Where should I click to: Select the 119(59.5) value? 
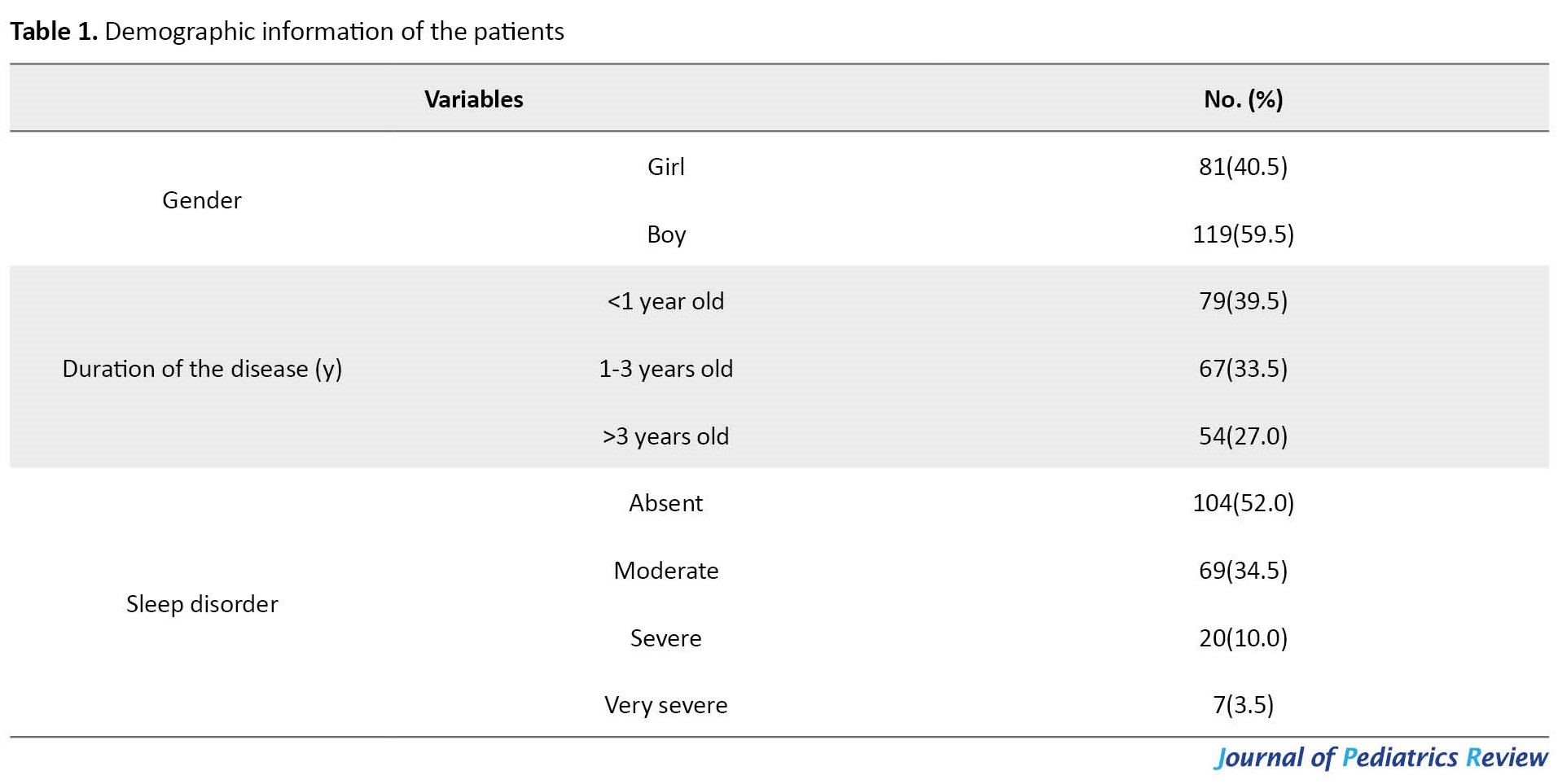coord(1243,234)
